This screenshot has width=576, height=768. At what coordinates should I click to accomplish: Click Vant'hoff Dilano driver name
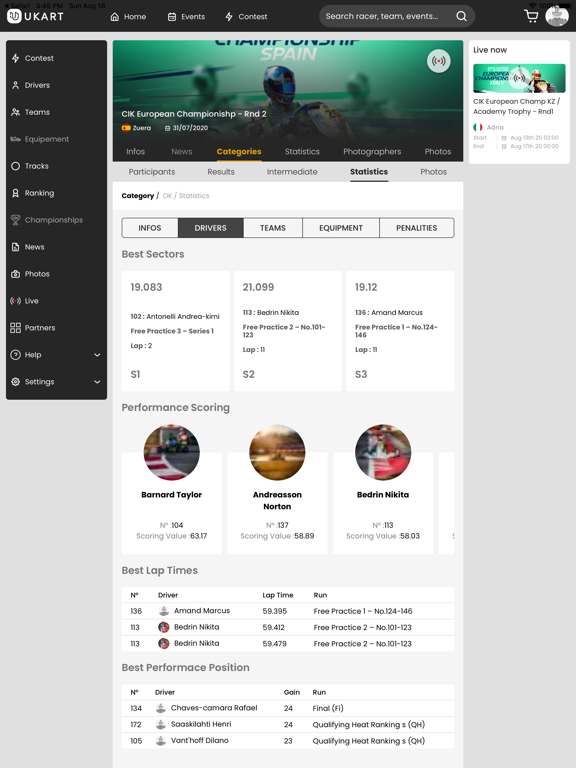[200, 740]
